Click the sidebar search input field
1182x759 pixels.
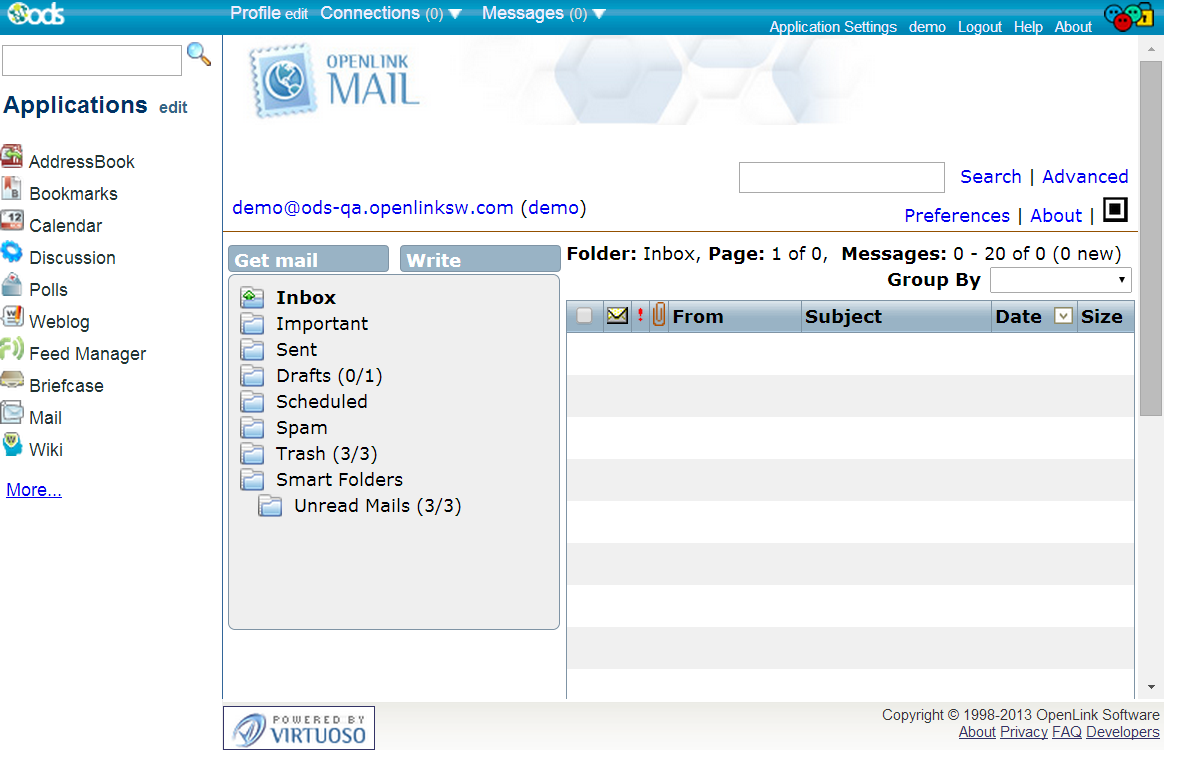(x=92, y=60)
